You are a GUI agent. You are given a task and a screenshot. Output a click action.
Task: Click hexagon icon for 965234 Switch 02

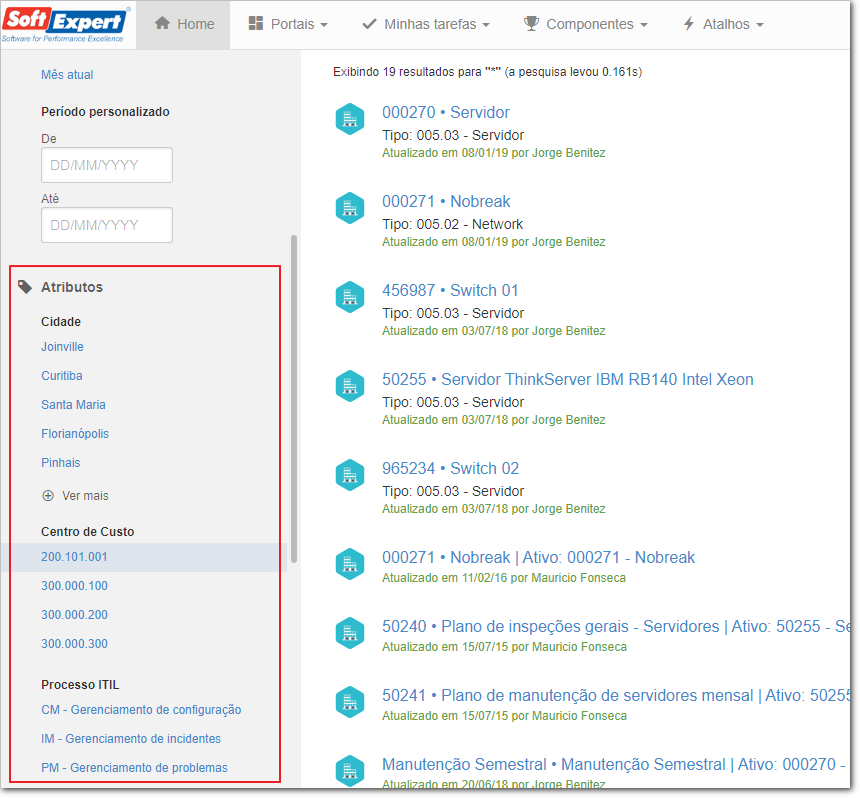[x=350, y=475]
